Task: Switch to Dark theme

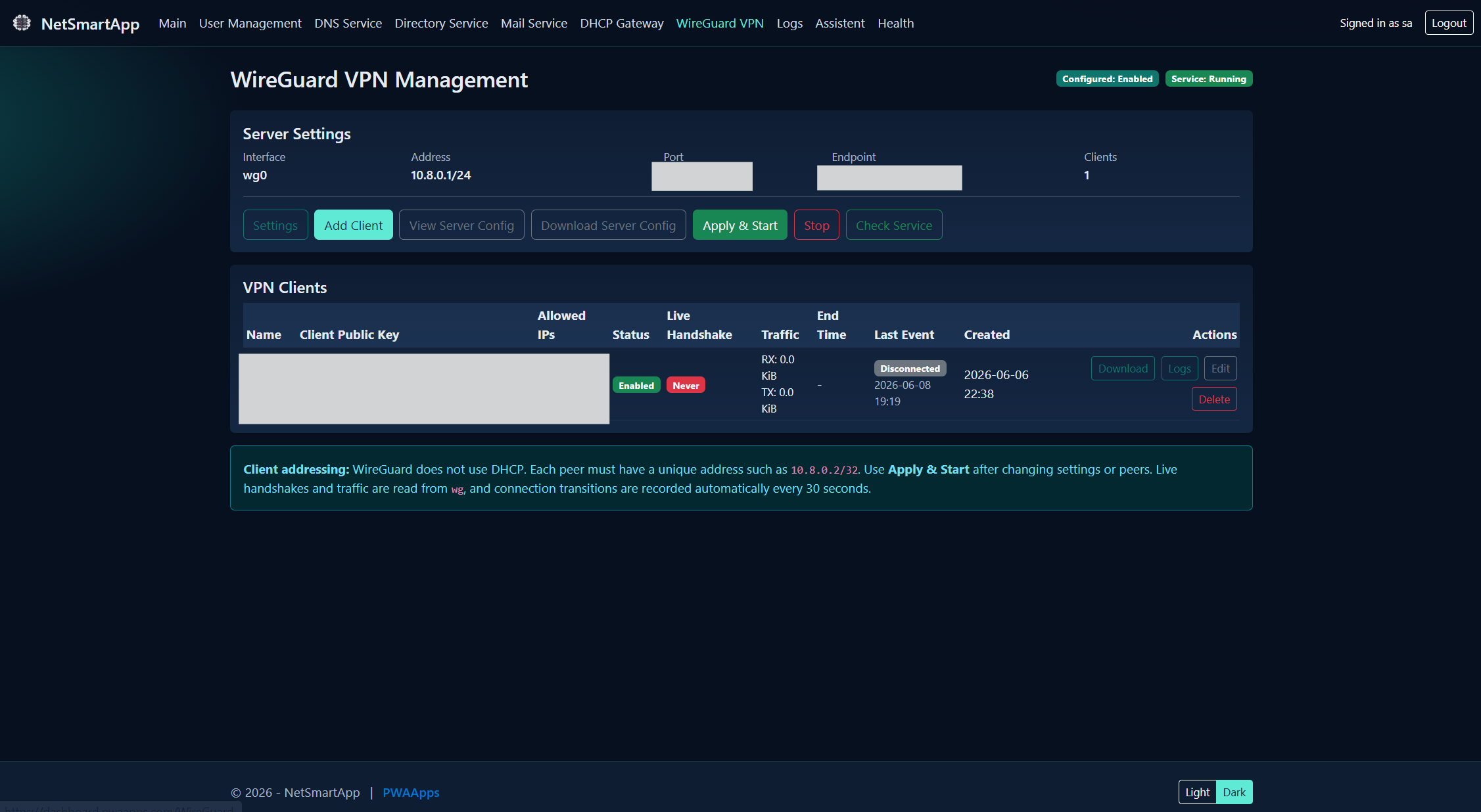Action: click(x=1234, y=792)
